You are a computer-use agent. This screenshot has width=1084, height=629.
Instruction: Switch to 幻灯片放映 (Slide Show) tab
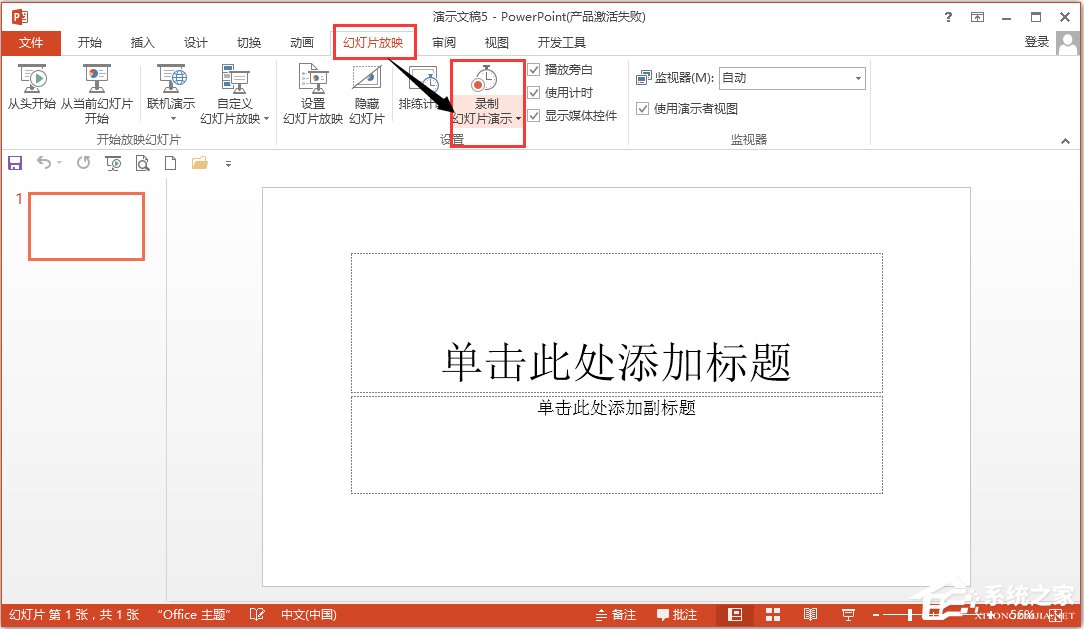coord(373,43)
